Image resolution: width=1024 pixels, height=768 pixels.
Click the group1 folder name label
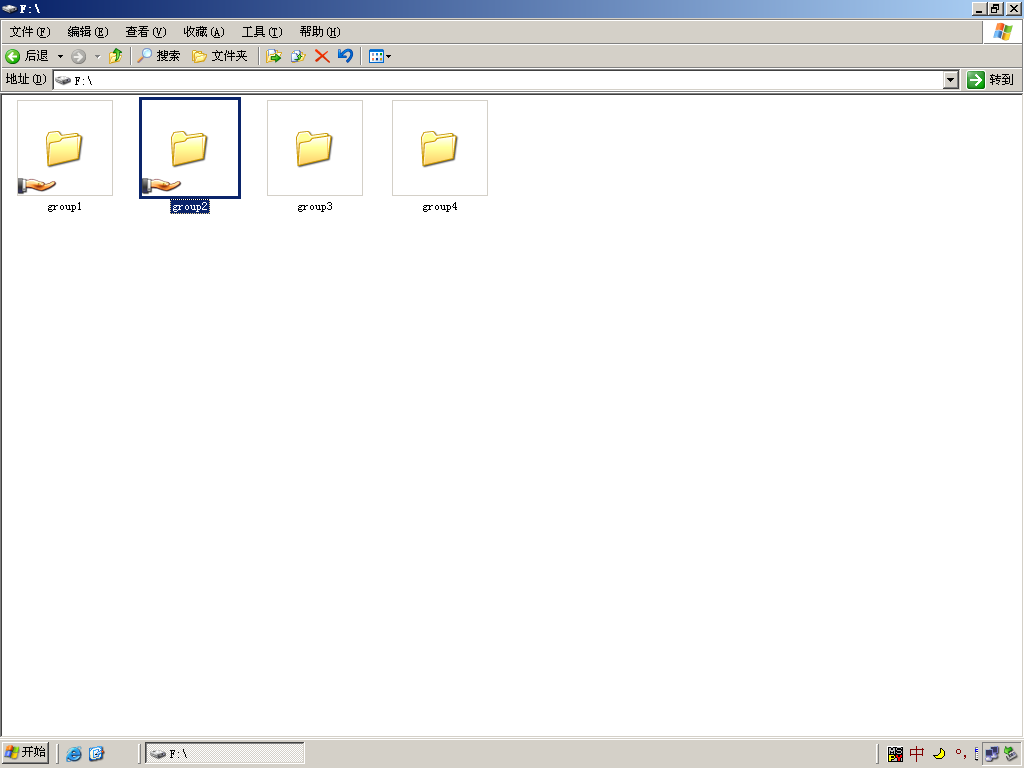[x=65, y=207]
